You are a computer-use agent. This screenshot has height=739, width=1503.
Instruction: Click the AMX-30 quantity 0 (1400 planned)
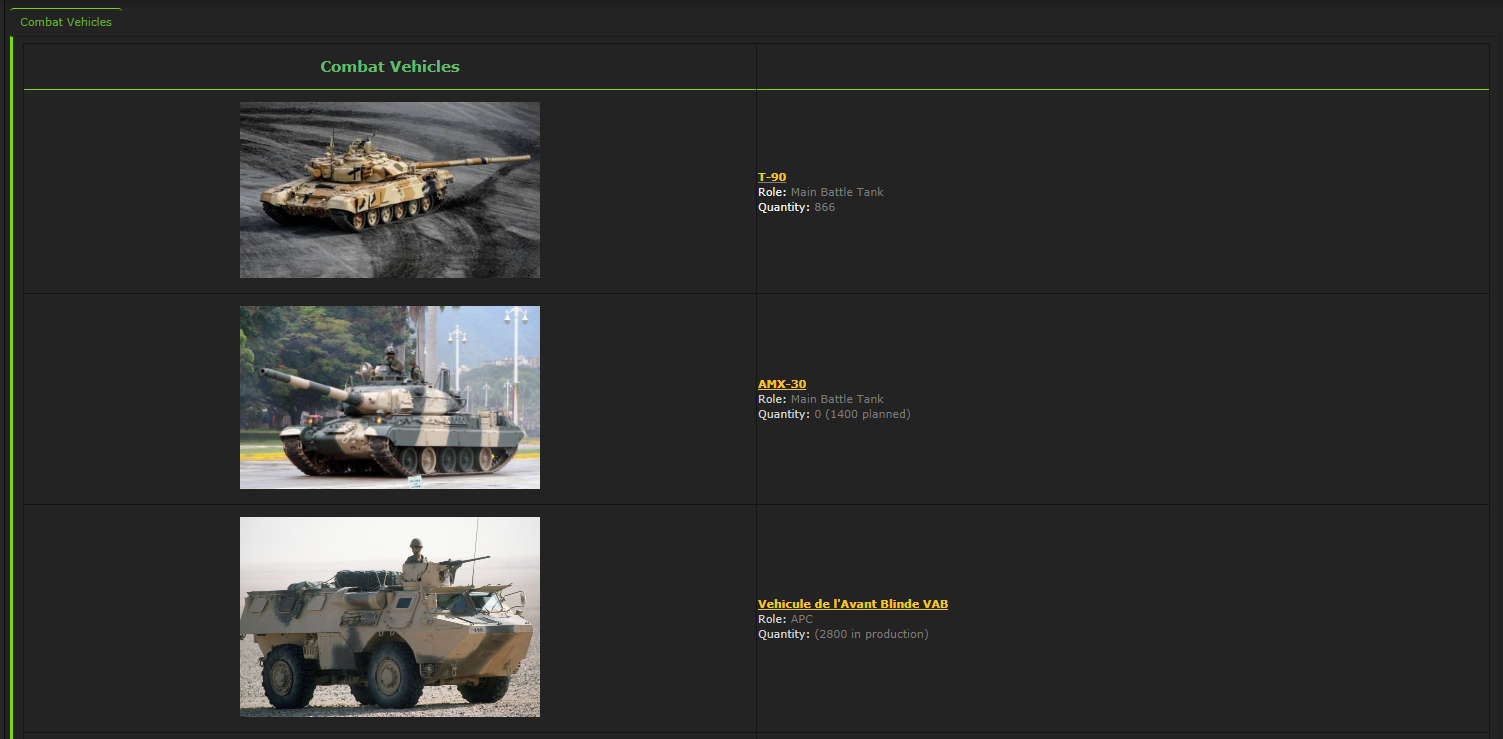862,414
